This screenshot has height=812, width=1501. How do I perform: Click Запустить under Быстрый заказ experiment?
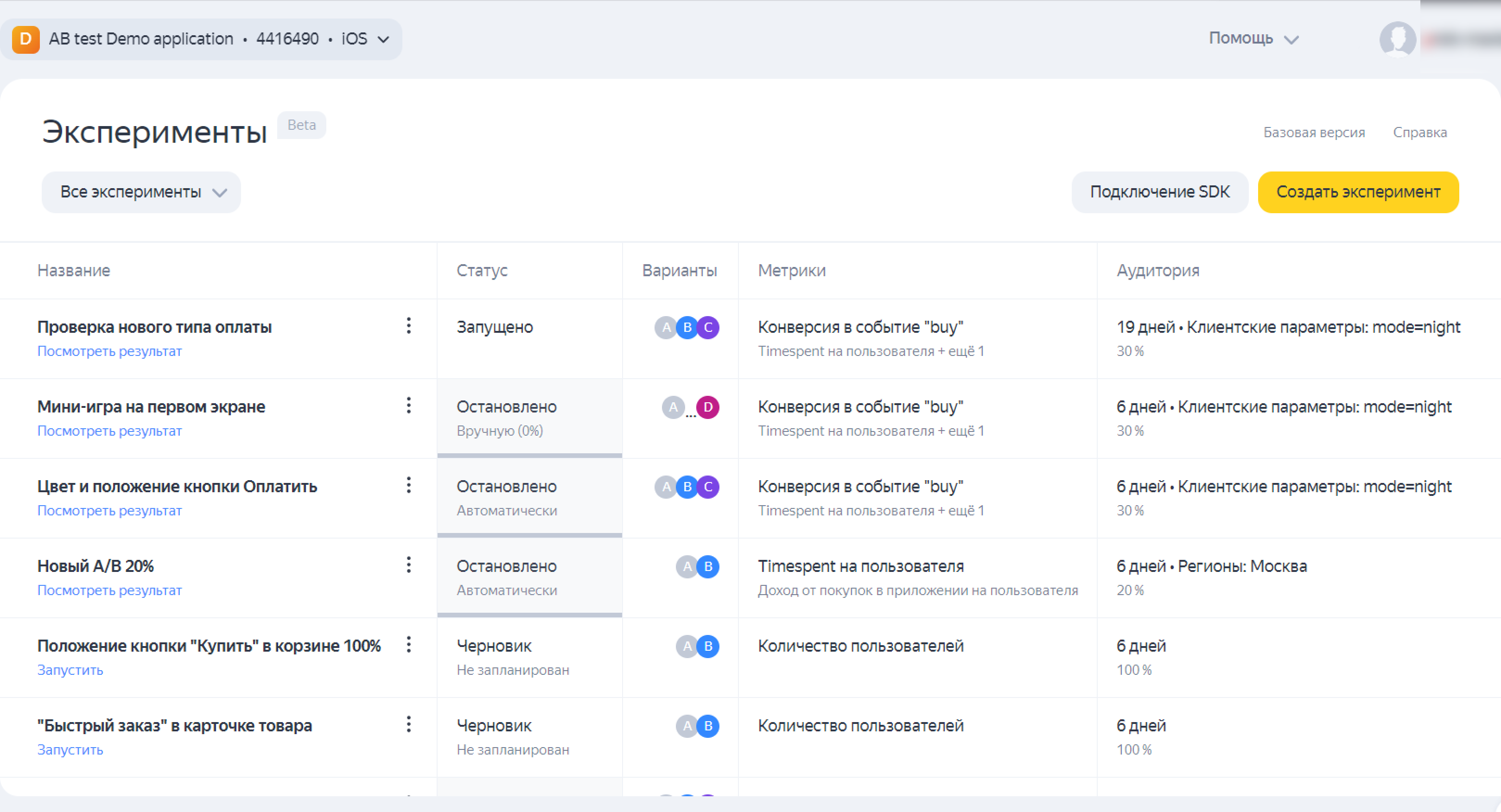[70, 750]
